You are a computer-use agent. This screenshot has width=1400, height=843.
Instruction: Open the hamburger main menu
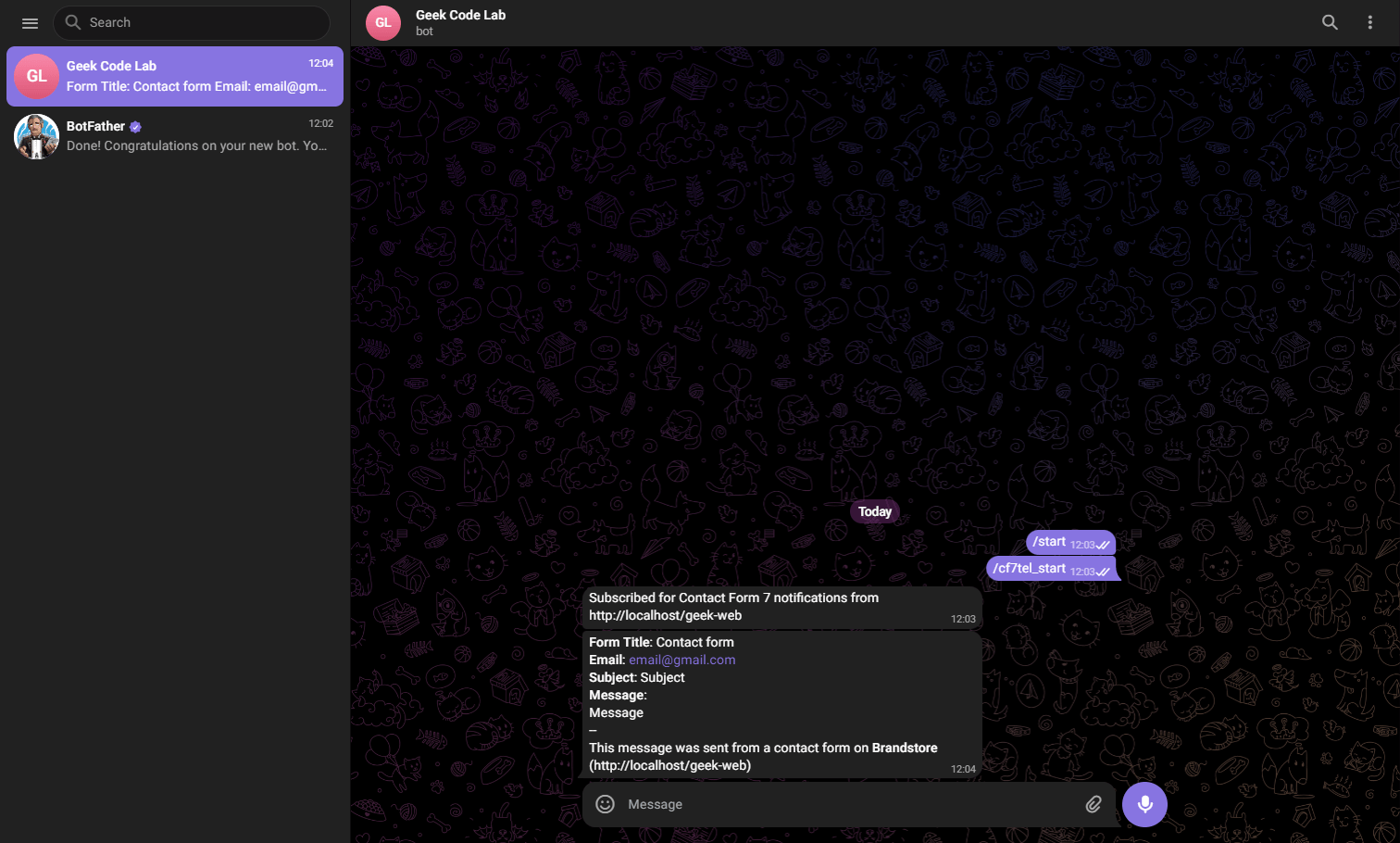click(30, 23)
